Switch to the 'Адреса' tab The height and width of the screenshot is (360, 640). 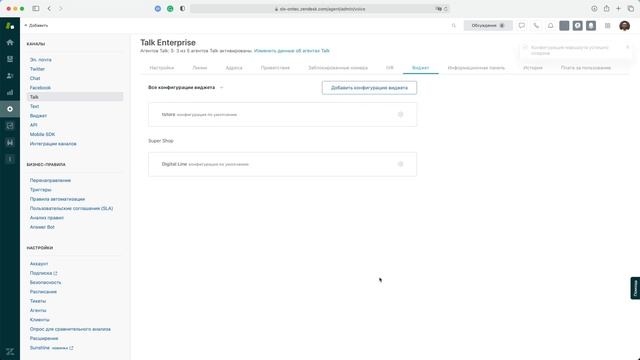pos(234,68)
